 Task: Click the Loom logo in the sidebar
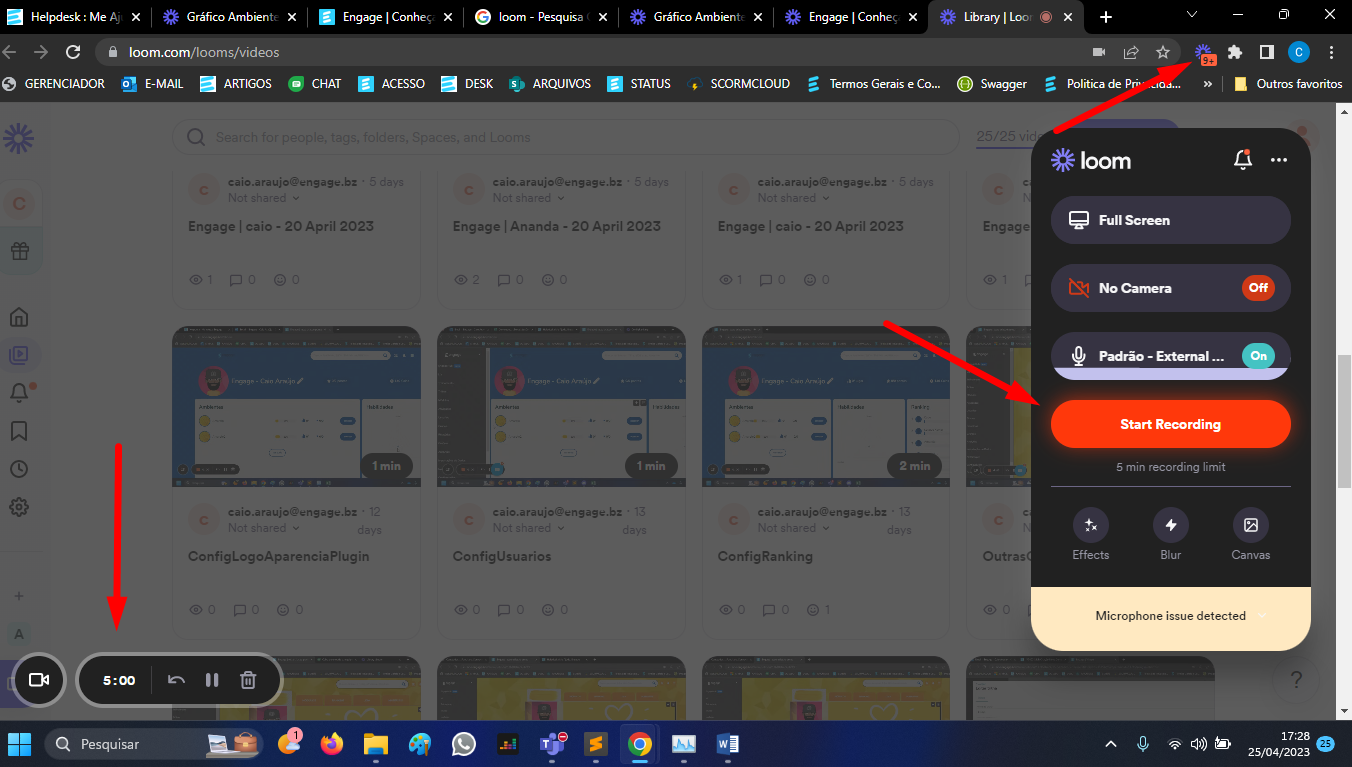pos(18,138)
